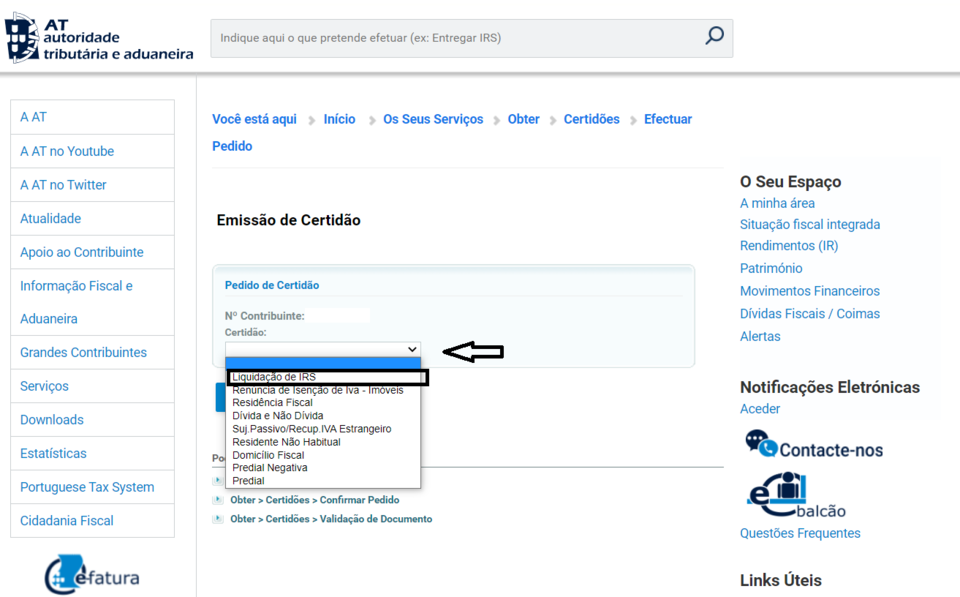The width and height of the screenshot is (960, 597).
Task: Click the e-fatura logo
Action: (x=92, y=574)
